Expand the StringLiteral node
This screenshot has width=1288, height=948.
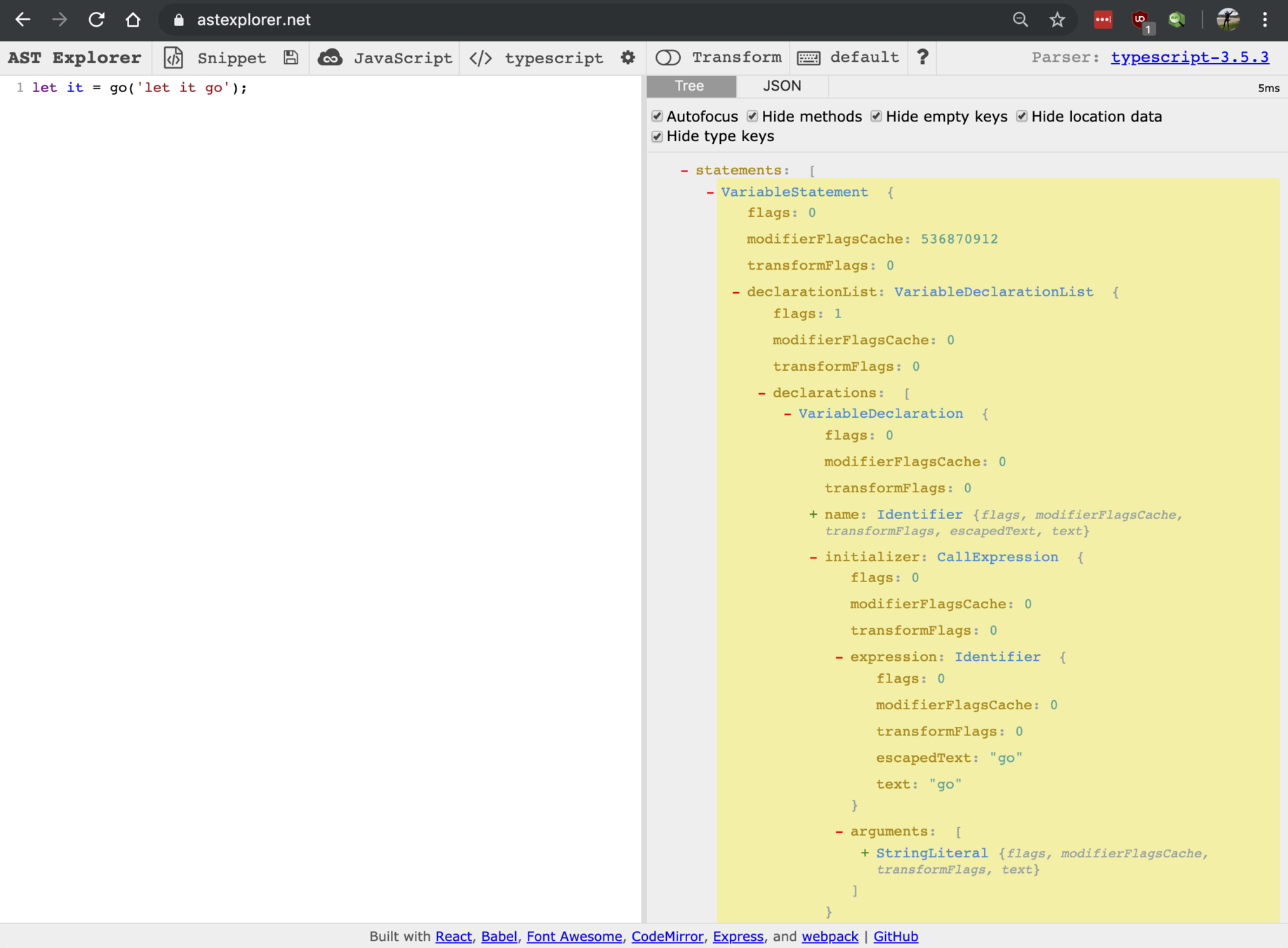865,853
